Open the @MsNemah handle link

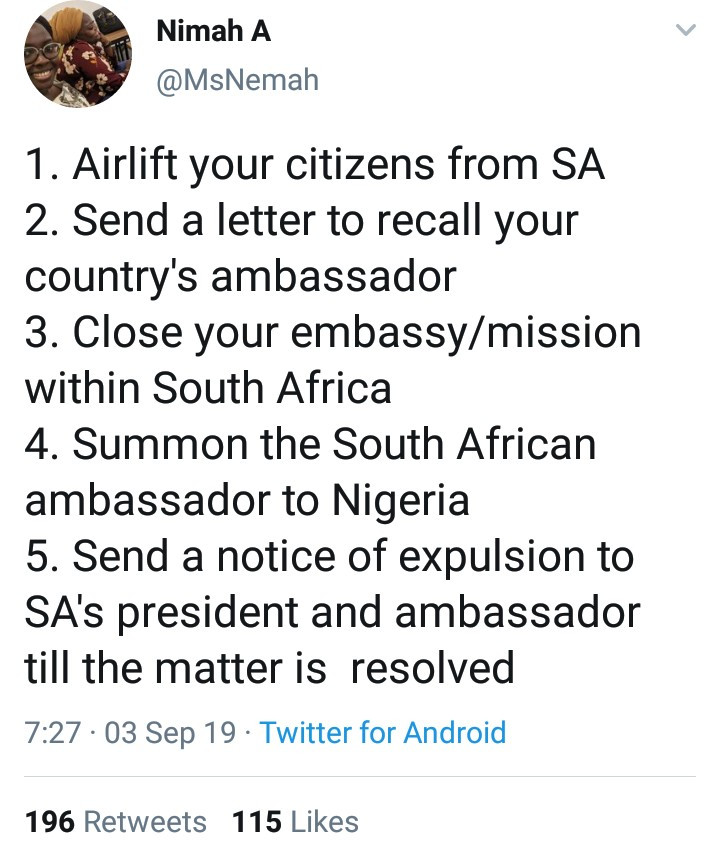click(x=237, y=78)
